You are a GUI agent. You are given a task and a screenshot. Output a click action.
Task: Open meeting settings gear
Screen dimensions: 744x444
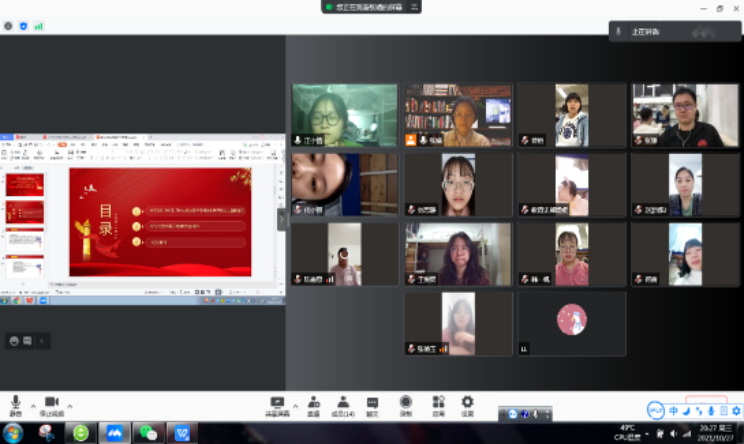467,402
